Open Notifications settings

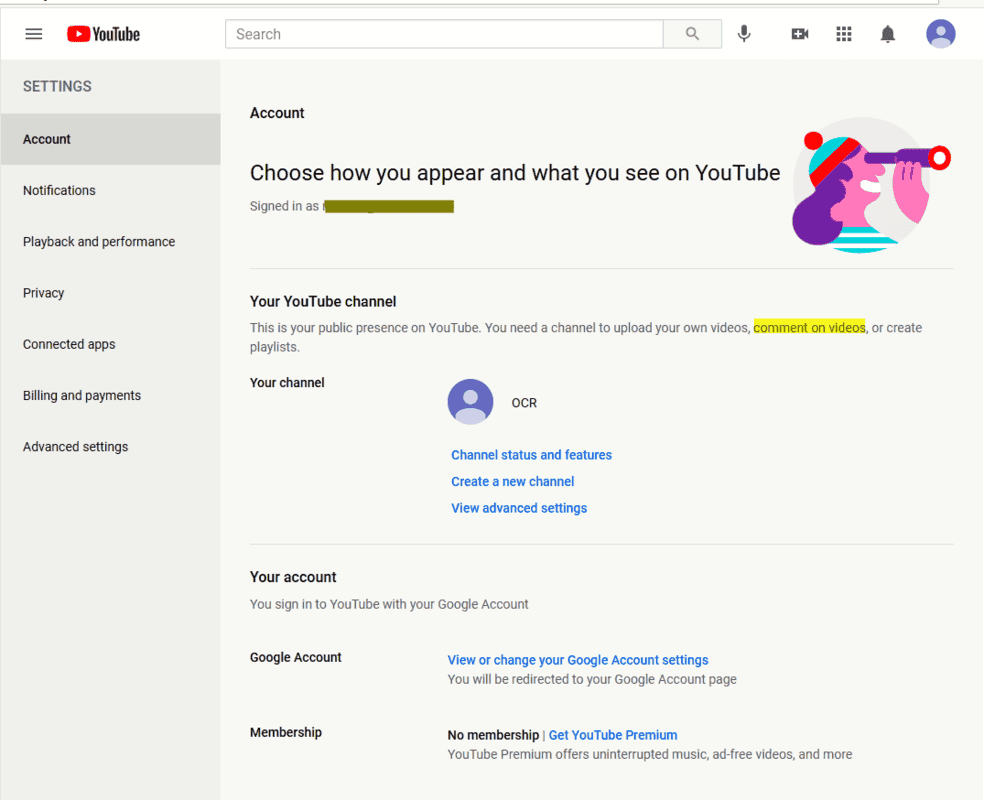pyautogui.click(x=110, y=190)
